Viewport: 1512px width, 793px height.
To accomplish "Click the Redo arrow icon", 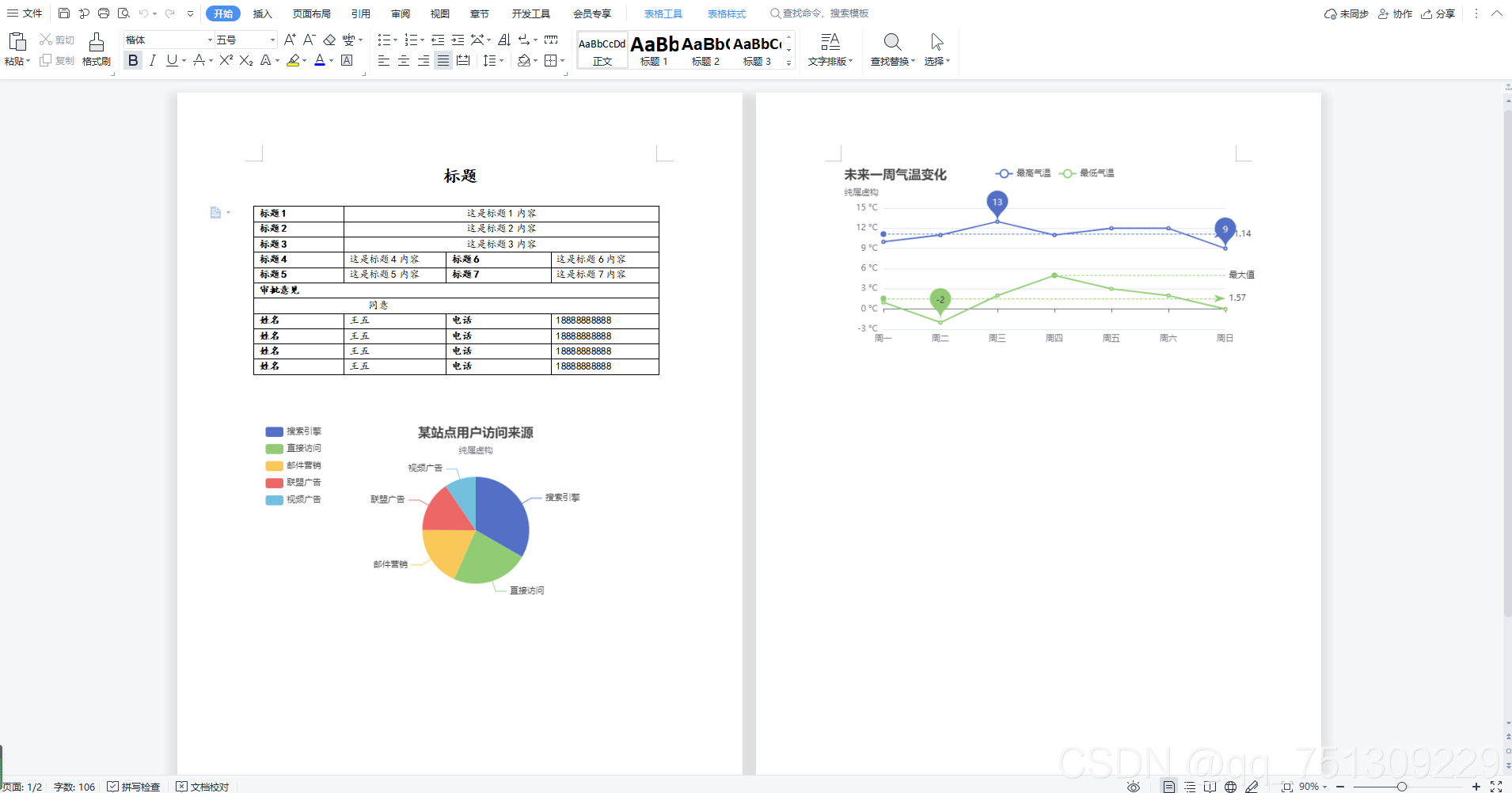I will (169, 13).
